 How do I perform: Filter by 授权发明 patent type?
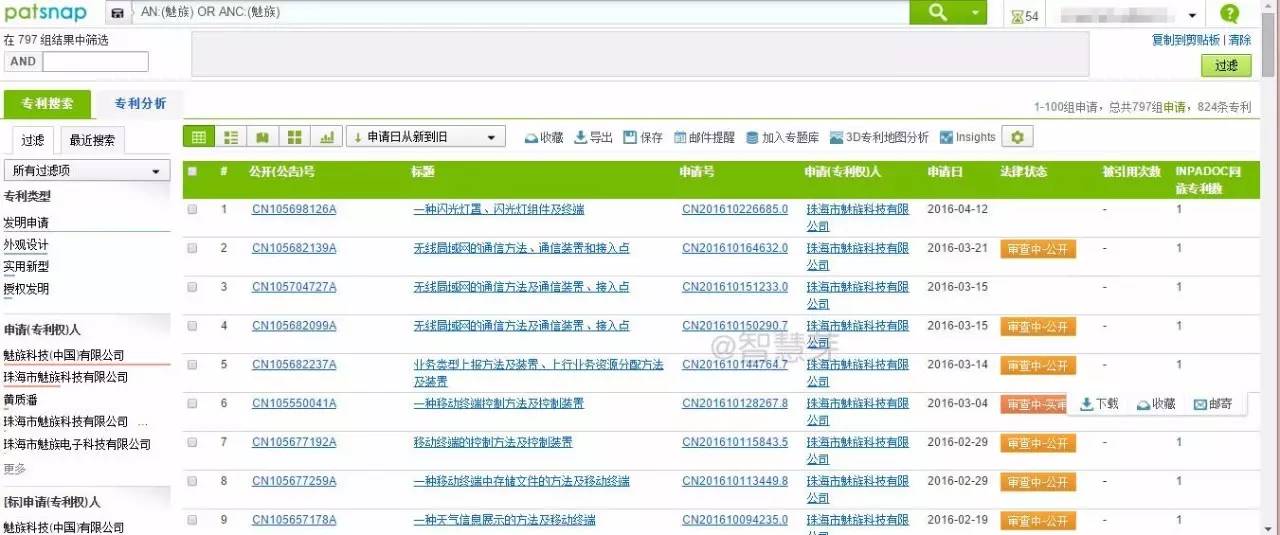(26, 289)
